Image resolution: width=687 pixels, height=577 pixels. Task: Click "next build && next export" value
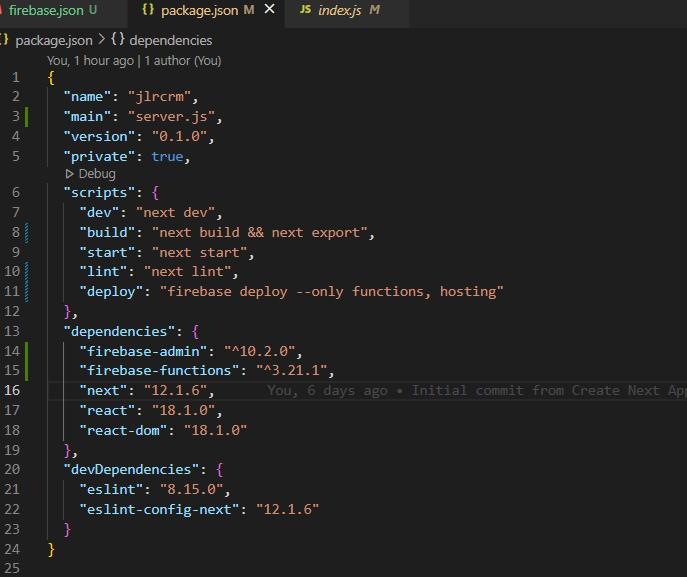point(259,233)
